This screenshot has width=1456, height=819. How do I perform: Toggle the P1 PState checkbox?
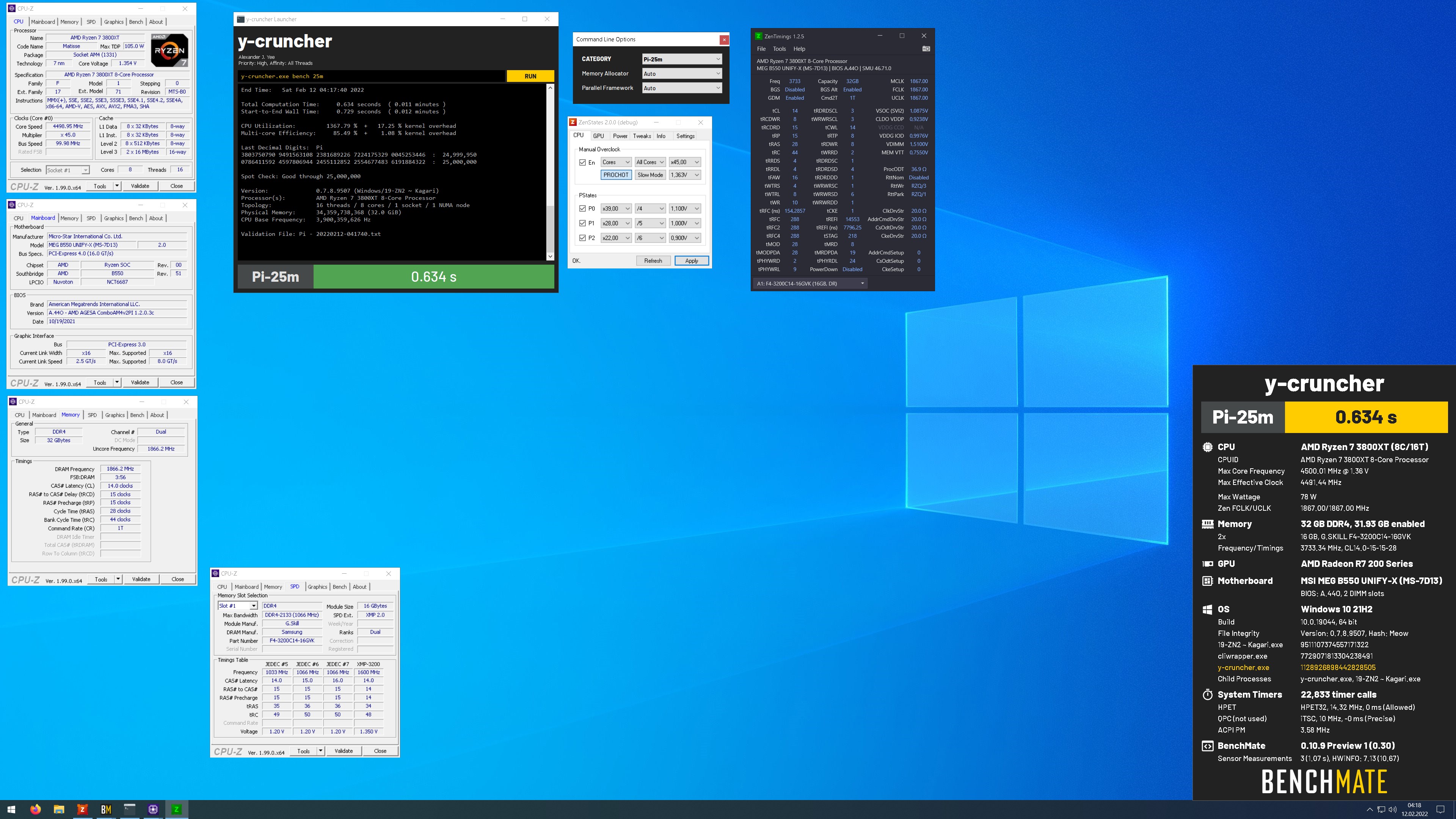pos(583,223)
